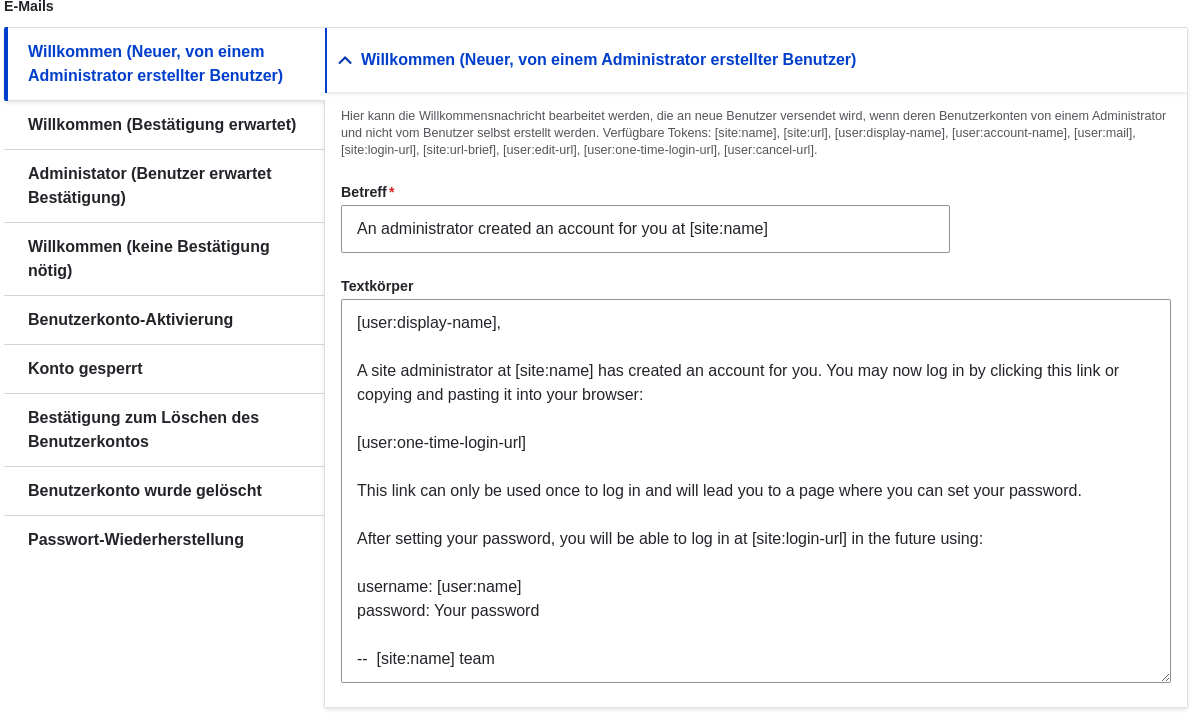Select the active Willkommen (Neuer, Administrator) tab
The image size is (1192, 714).
pyautogui.click(x=164, y=64)
